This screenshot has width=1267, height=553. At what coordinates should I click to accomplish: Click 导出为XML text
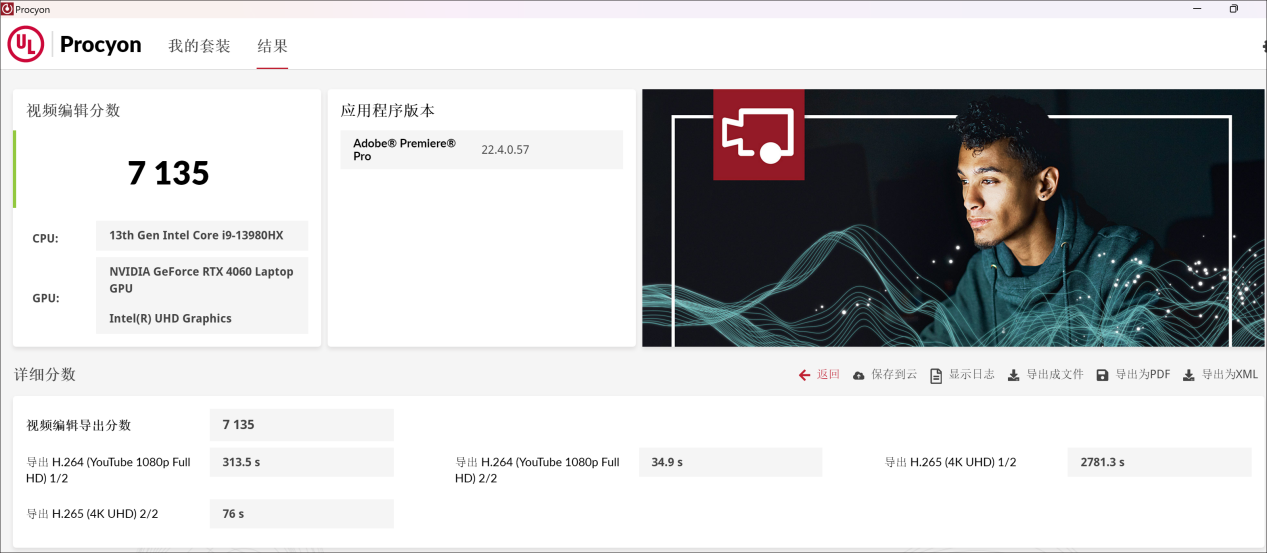click(x=1229, y=374)
